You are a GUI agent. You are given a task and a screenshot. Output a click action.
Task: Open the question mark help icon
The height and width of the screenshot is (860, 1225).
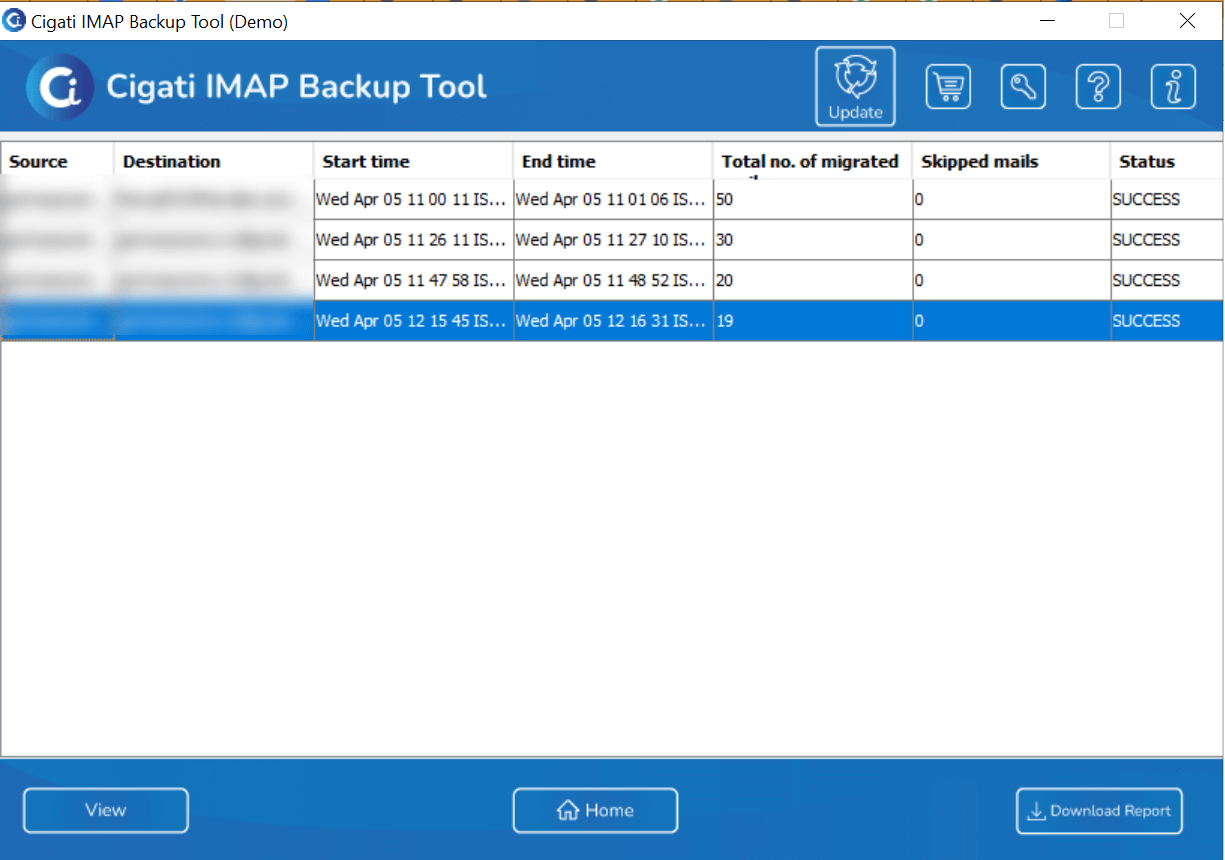[1098, 87]
